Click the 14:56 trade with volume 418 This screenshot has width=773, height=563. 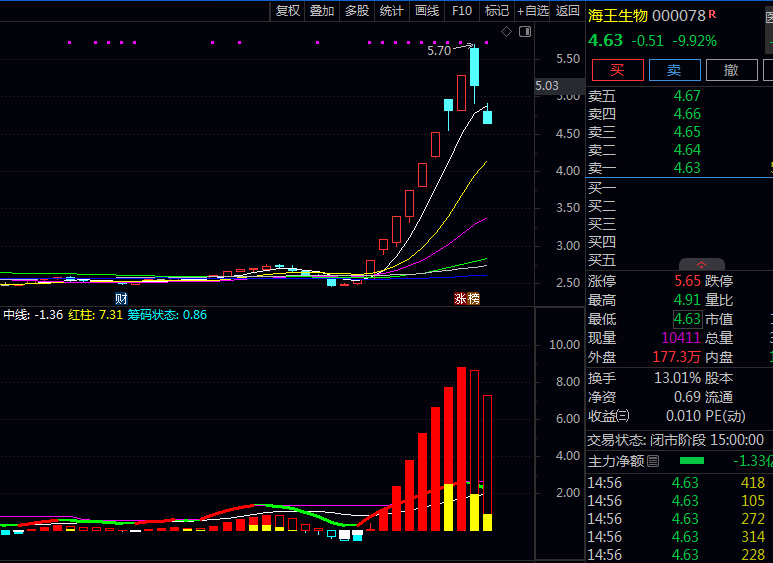(x=676, y=483)
